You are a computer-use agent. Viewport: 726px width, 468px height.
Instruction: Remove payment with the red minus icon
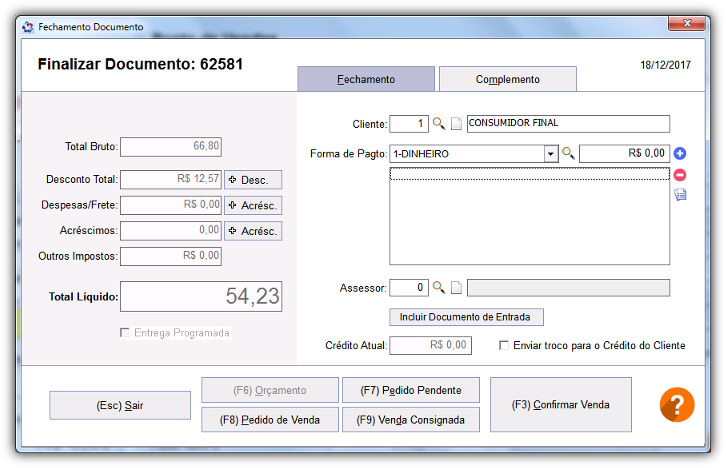pos(680,175)
